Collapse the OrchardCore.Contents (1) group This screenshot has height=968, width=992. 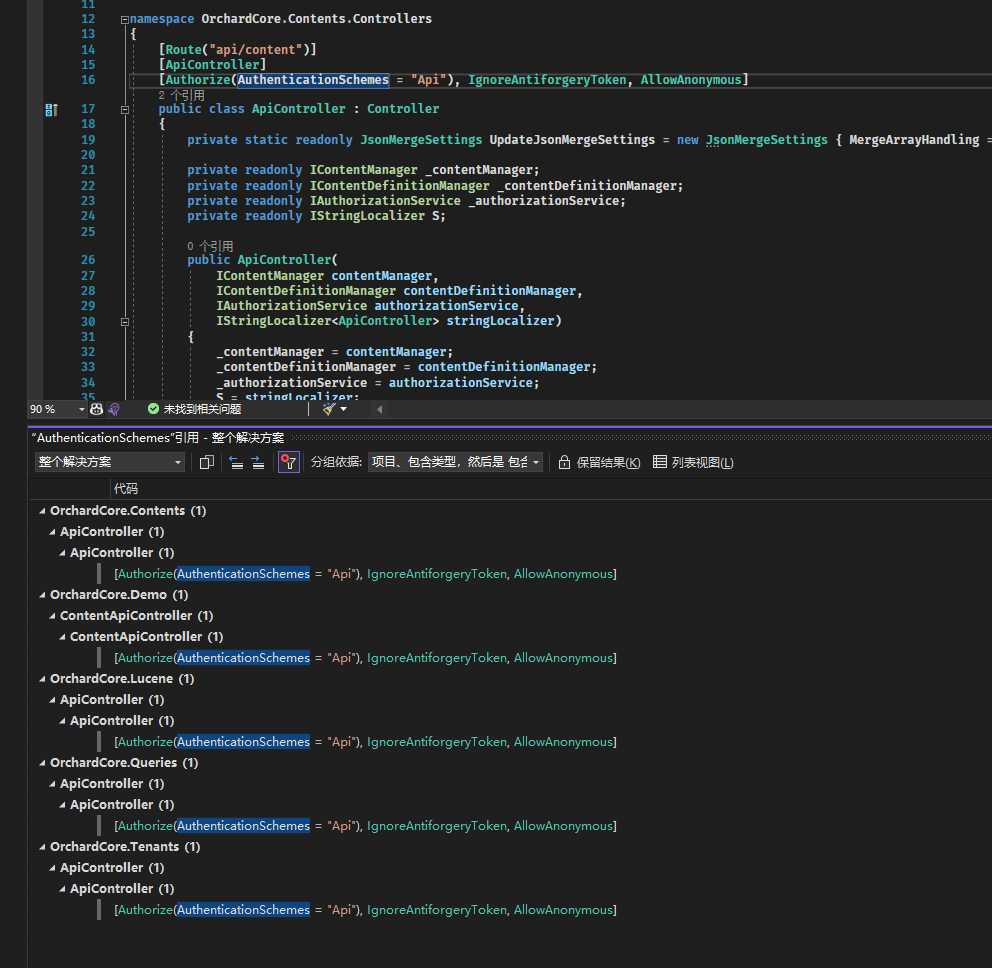coord(42,511)
